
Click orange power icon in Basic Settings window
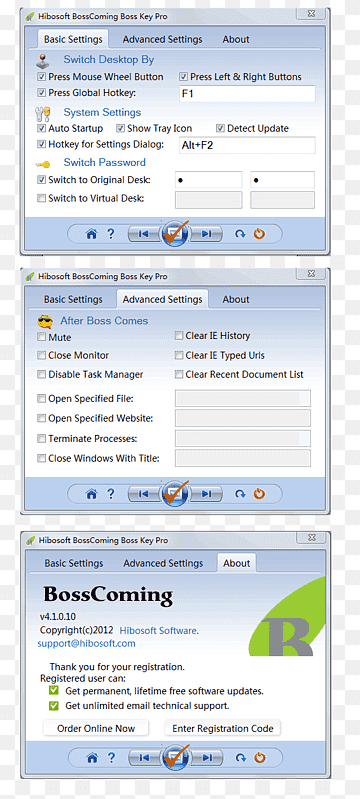[x=260, y=234]
